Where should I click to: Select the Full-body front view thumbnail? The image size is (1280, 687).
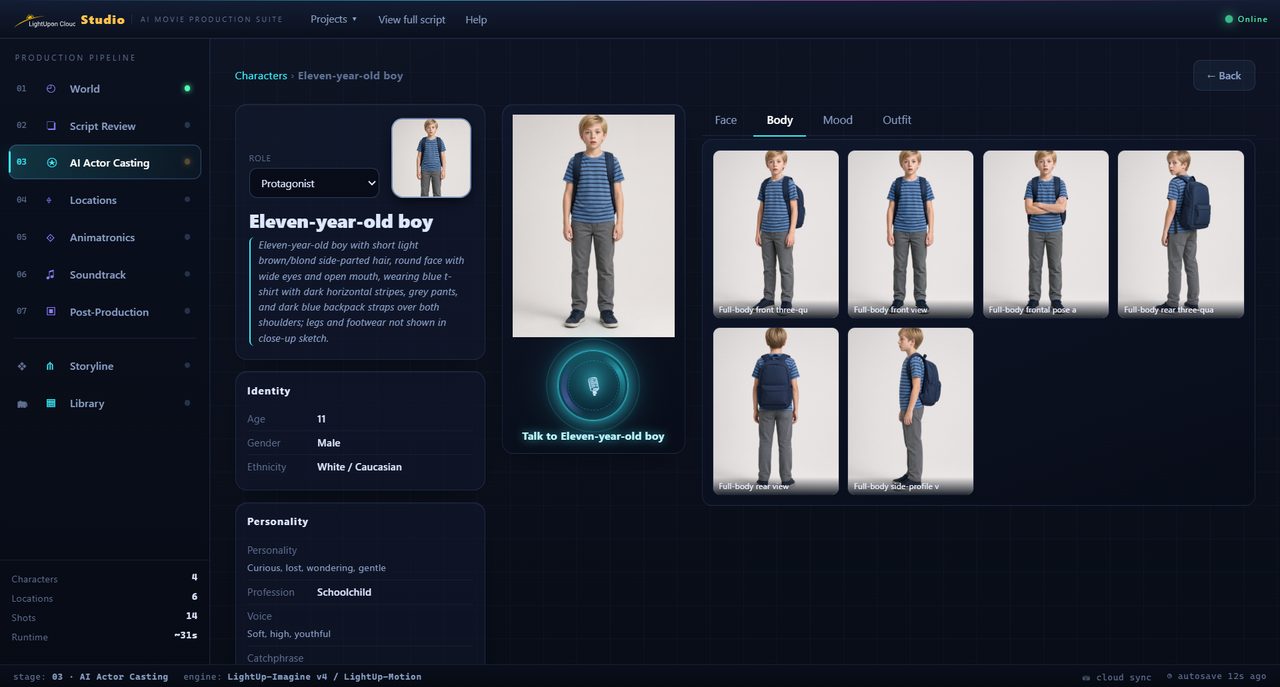(x=911, y=234)
